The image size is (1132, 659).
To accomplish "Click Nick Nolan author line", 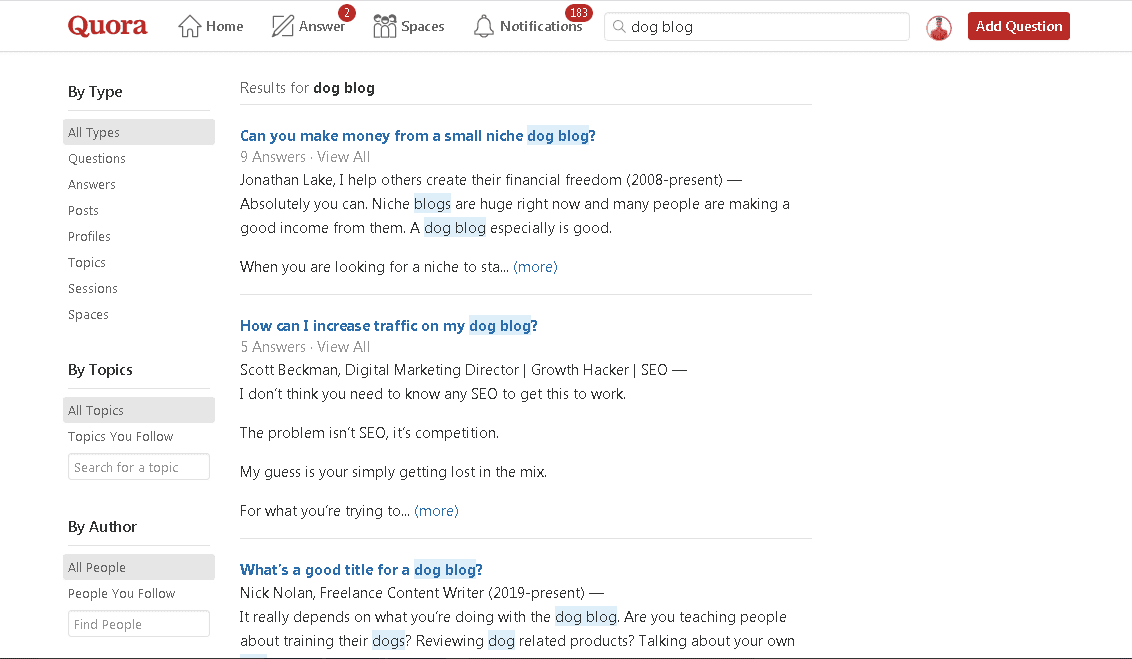I will [x=422, y=593].
